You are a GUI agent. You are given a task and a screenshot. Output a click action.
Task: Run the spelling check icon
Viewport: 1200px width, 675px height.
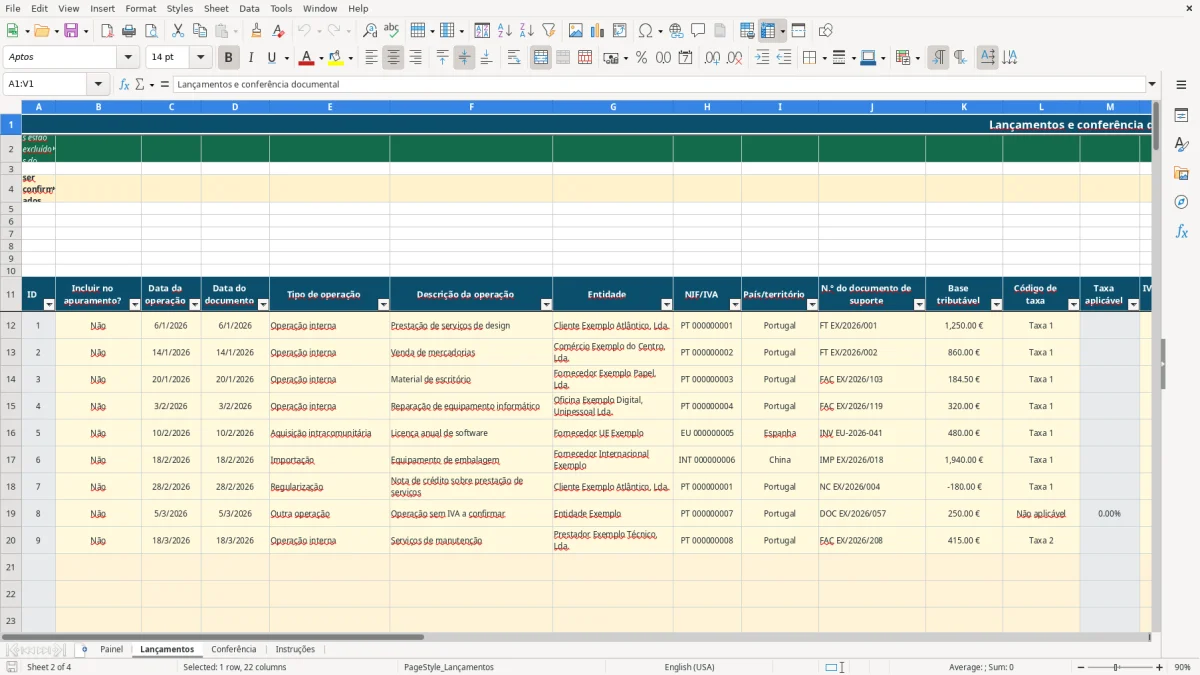392,31
